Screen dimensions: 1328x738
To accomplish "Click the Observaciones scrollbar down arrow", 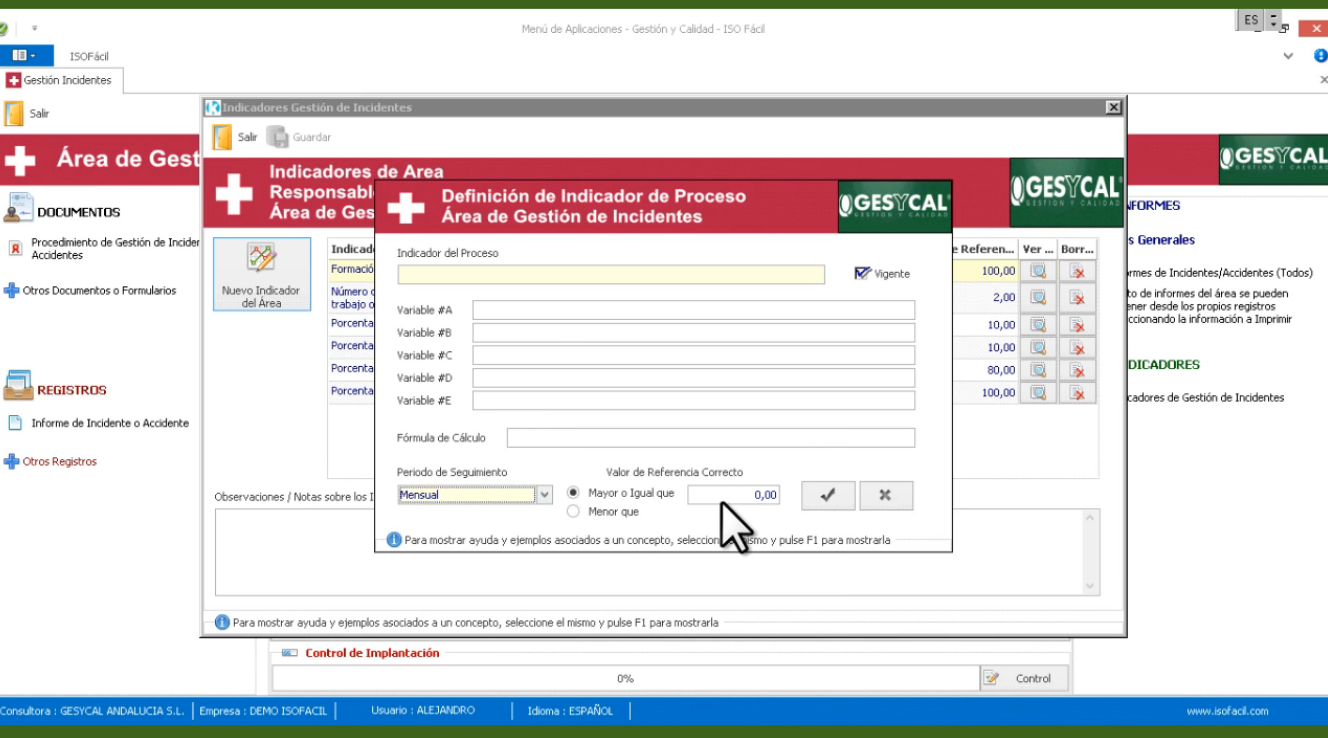I will point(1090,586).
